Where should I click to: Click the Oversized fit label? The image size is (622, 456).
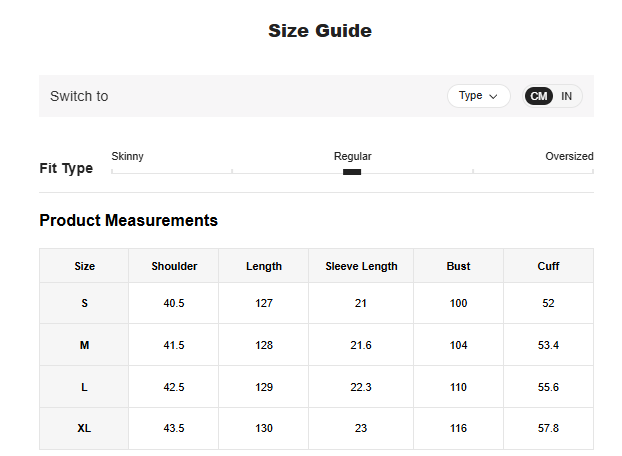tap(569, 156)
